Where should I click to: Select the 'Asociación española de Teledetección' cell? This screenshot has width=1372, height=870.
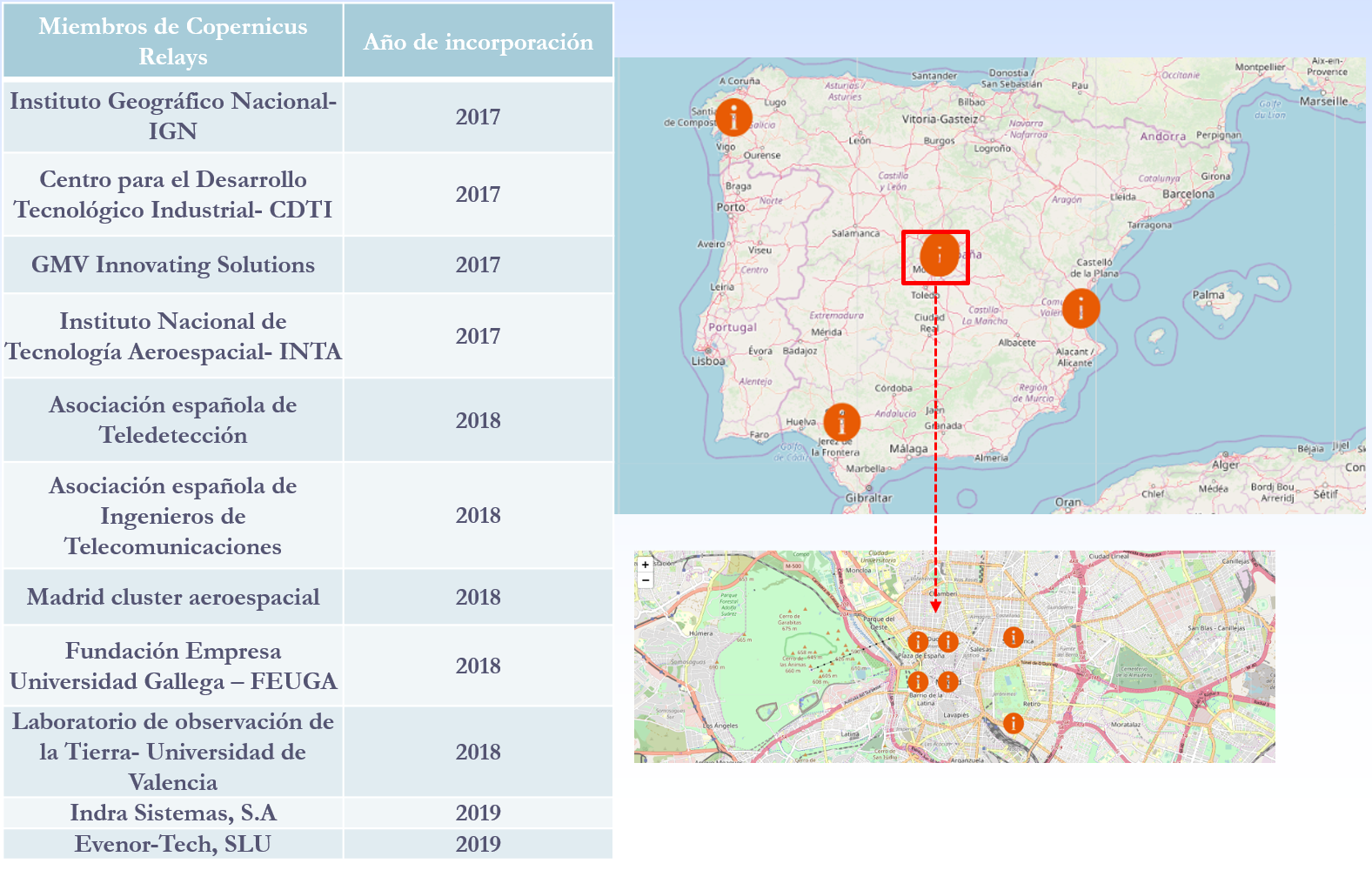coord(173,419)
